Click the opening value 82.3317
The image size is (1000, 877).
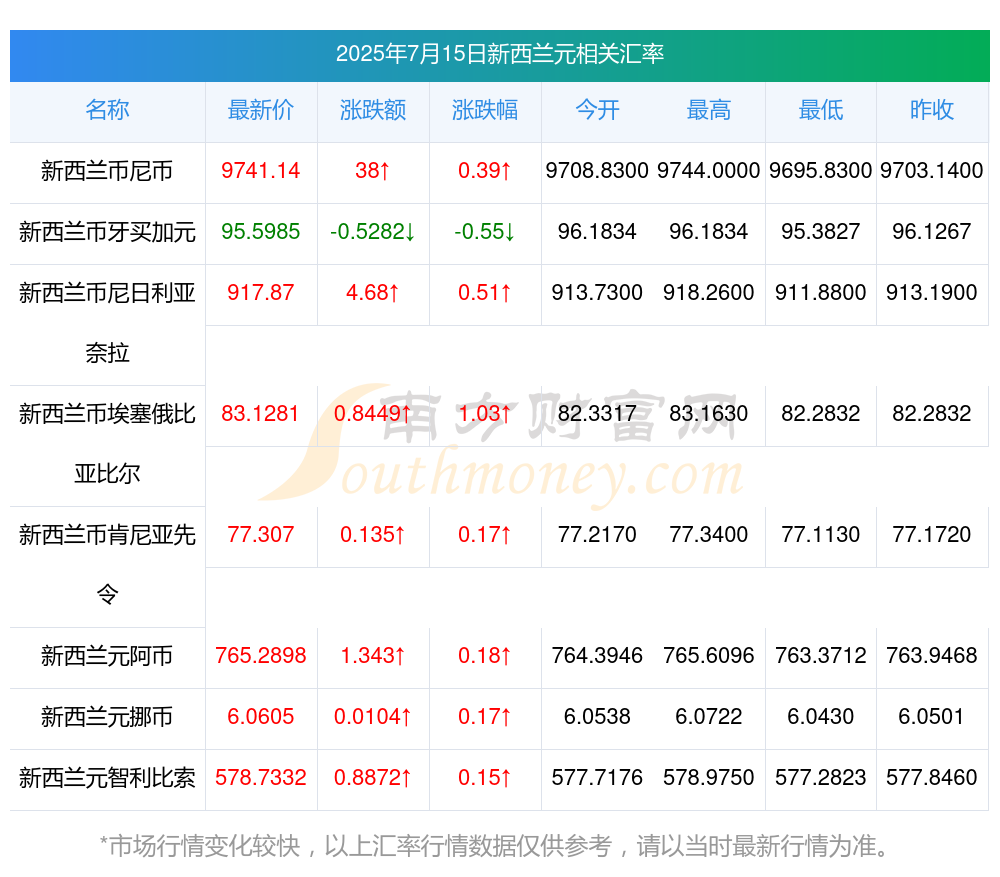597,414
